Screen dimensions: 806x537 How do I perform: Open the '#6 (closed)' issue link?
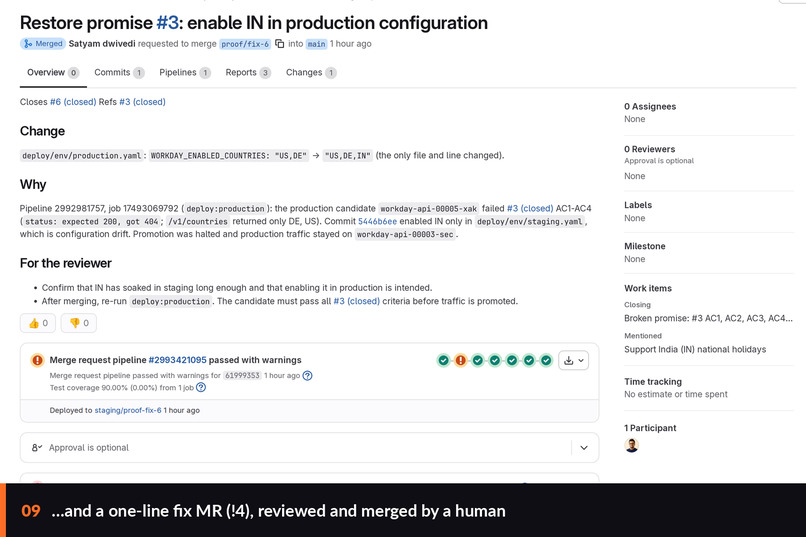coord(73,102)
